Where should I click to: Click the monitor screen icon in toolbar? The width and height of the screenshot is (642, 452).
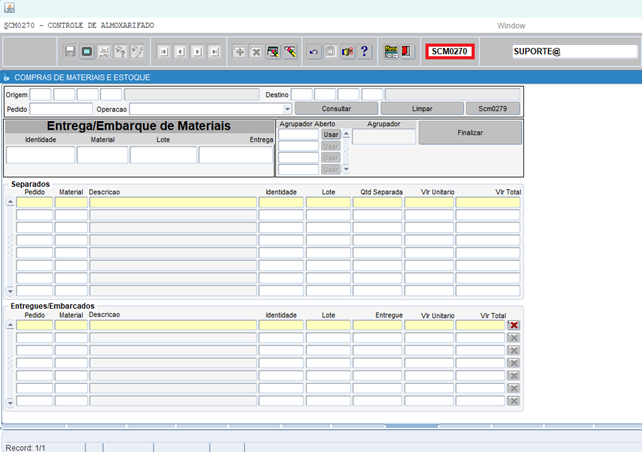pyautogui.click(x=87, y=52)
